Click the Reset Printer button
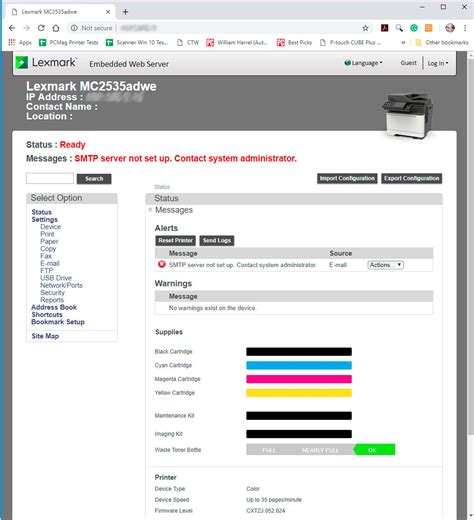Image resolution: width=474 pixels, height=520 pixels. click(175, 240)
